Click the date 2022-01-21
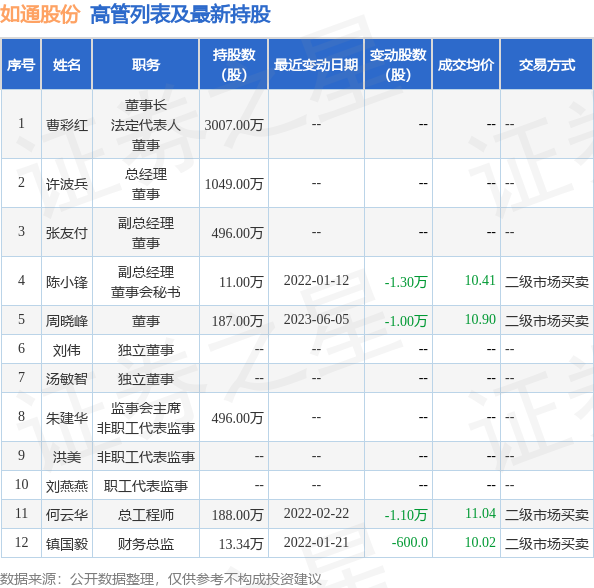This screenshot has height=588, width=594. click(316, 542)
